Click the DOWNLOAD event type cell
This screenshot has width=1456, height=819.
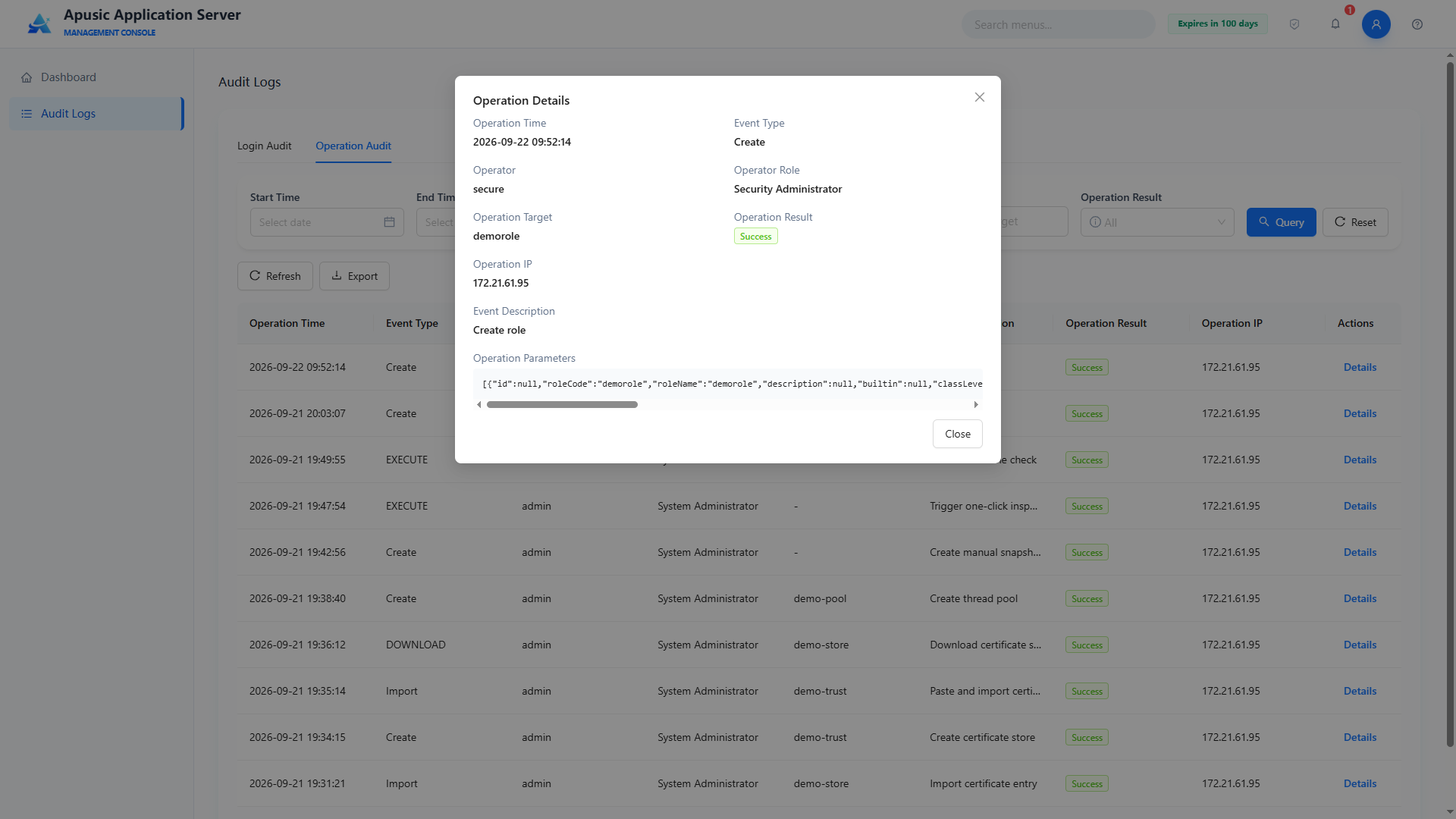click(x=416, y=645)
